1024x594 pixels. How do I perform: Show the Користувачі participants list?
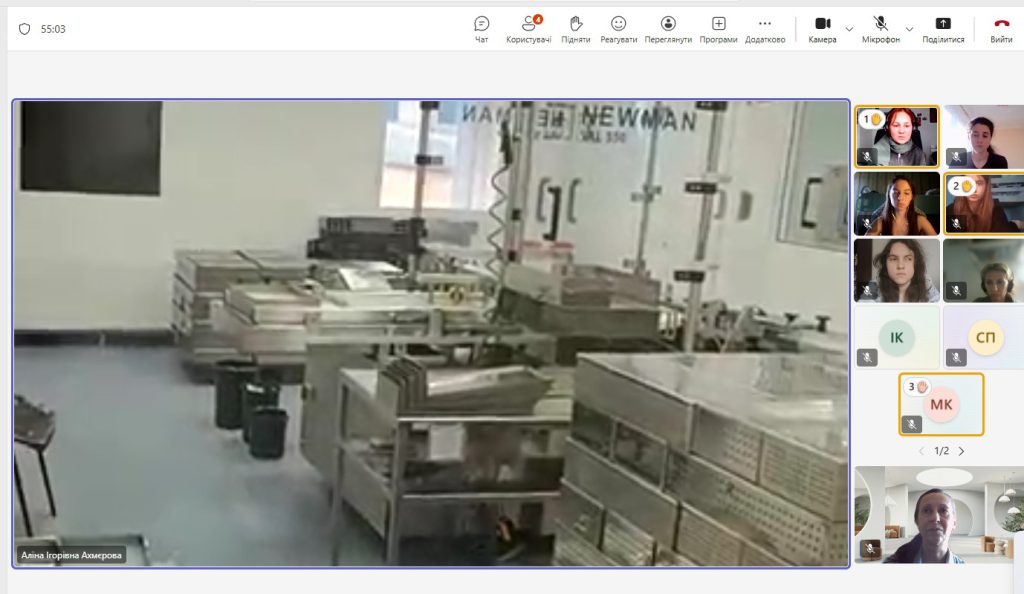pos(528,29)
